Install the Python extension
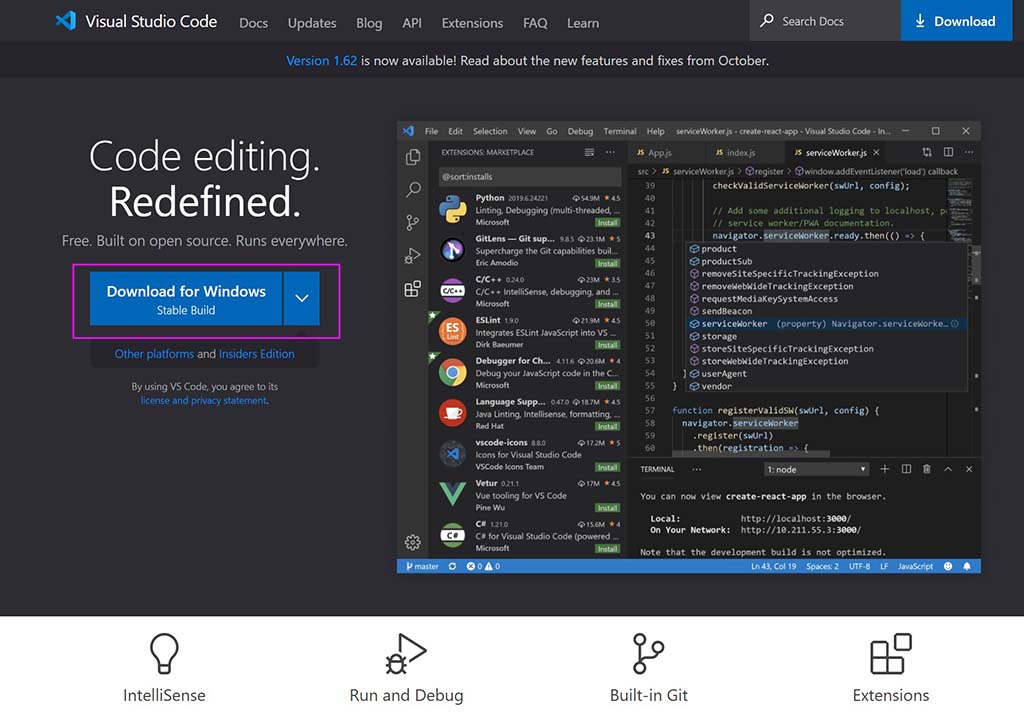The width and height of the screenshot is (1024, 723). click(x=608, y=222)
